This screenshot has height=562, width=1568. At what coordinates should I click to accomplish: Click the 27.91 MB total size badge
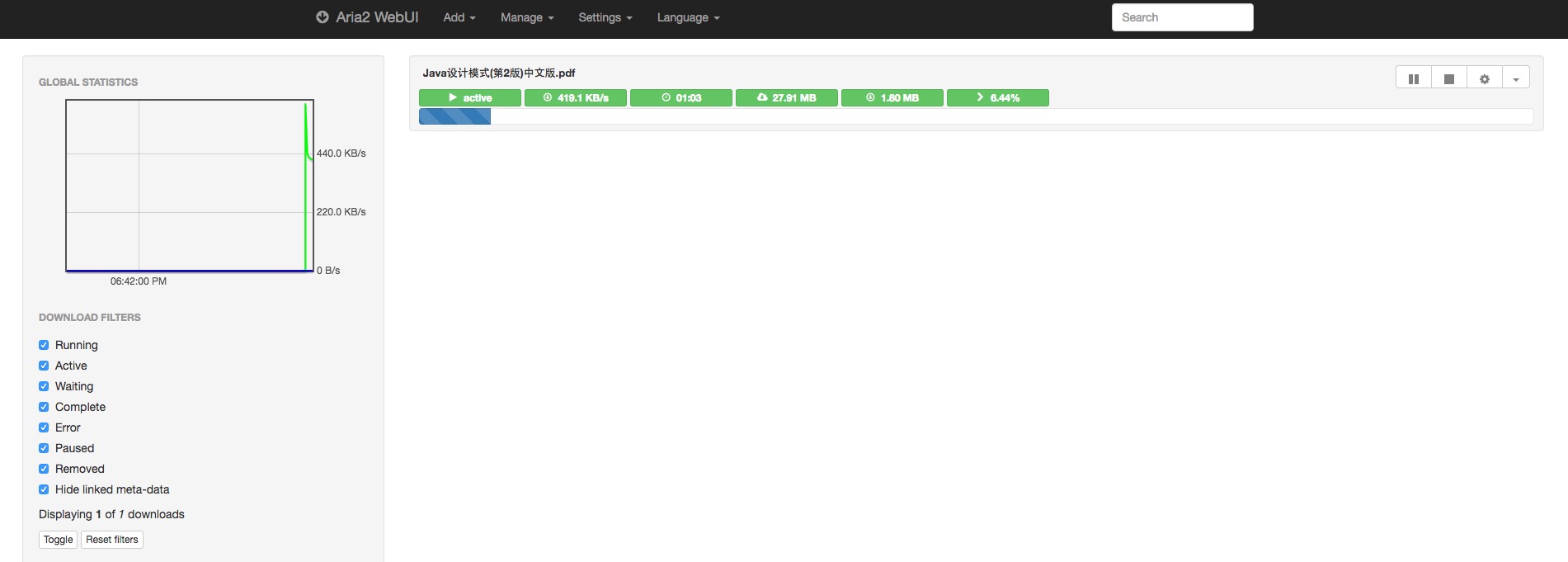[786, 98]
